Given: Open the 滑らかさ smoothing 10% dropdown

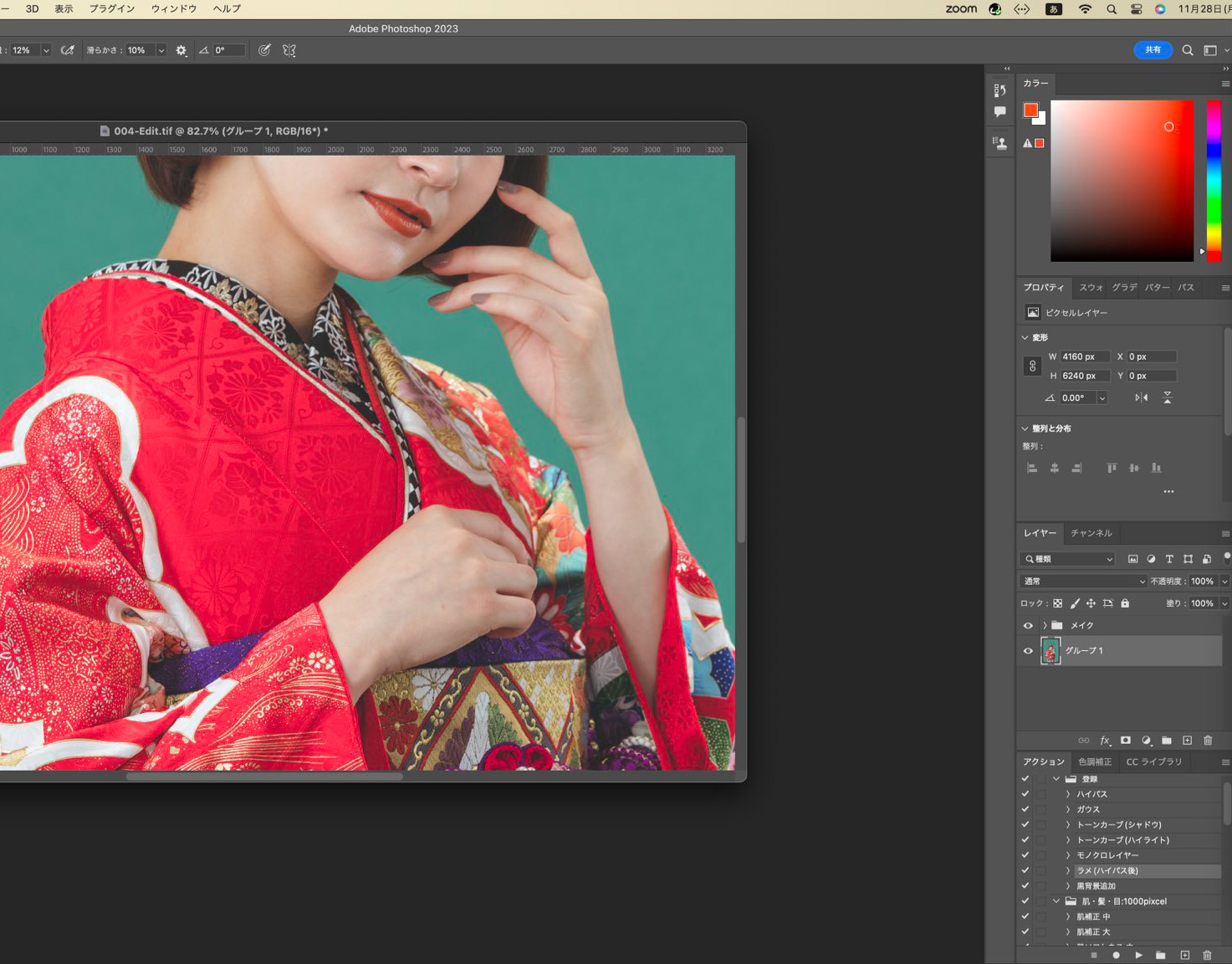Looking at the screenshot, I should point(161,50).
